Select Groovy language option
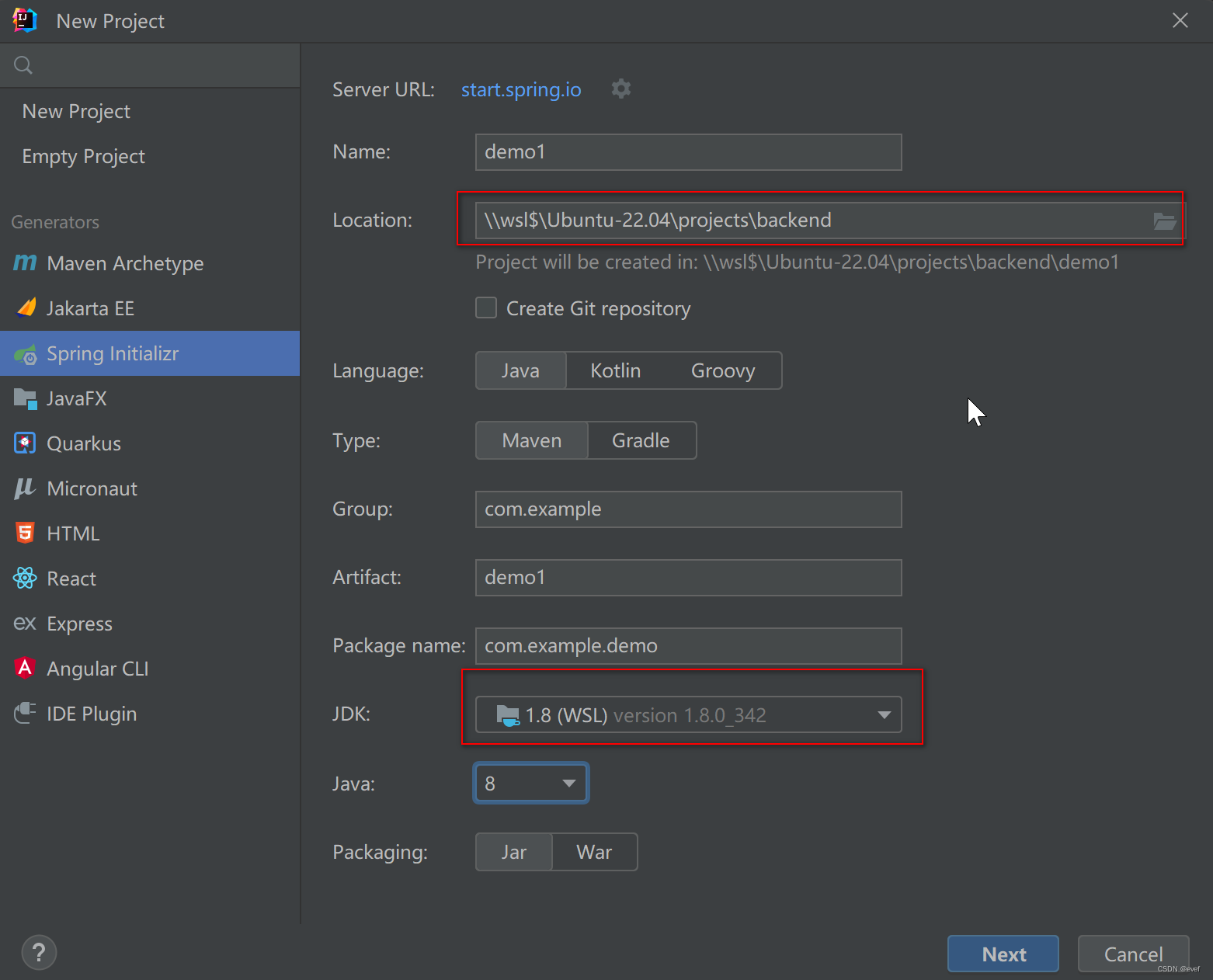Screen dimensions: 1213x980 pos(723,370)
